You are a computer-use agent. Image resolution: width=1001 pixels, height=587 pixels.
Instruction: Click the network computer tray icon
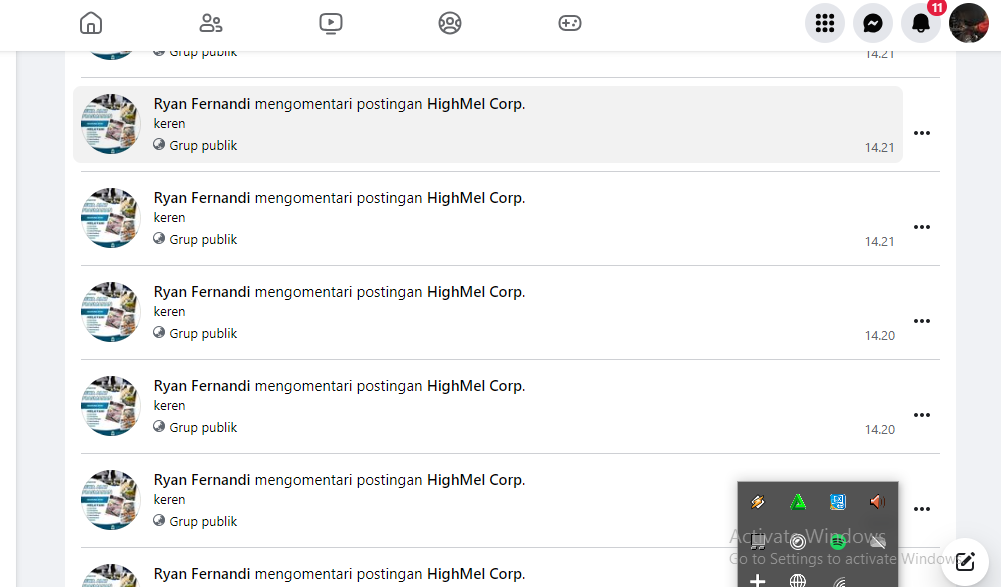pos(758,542)
